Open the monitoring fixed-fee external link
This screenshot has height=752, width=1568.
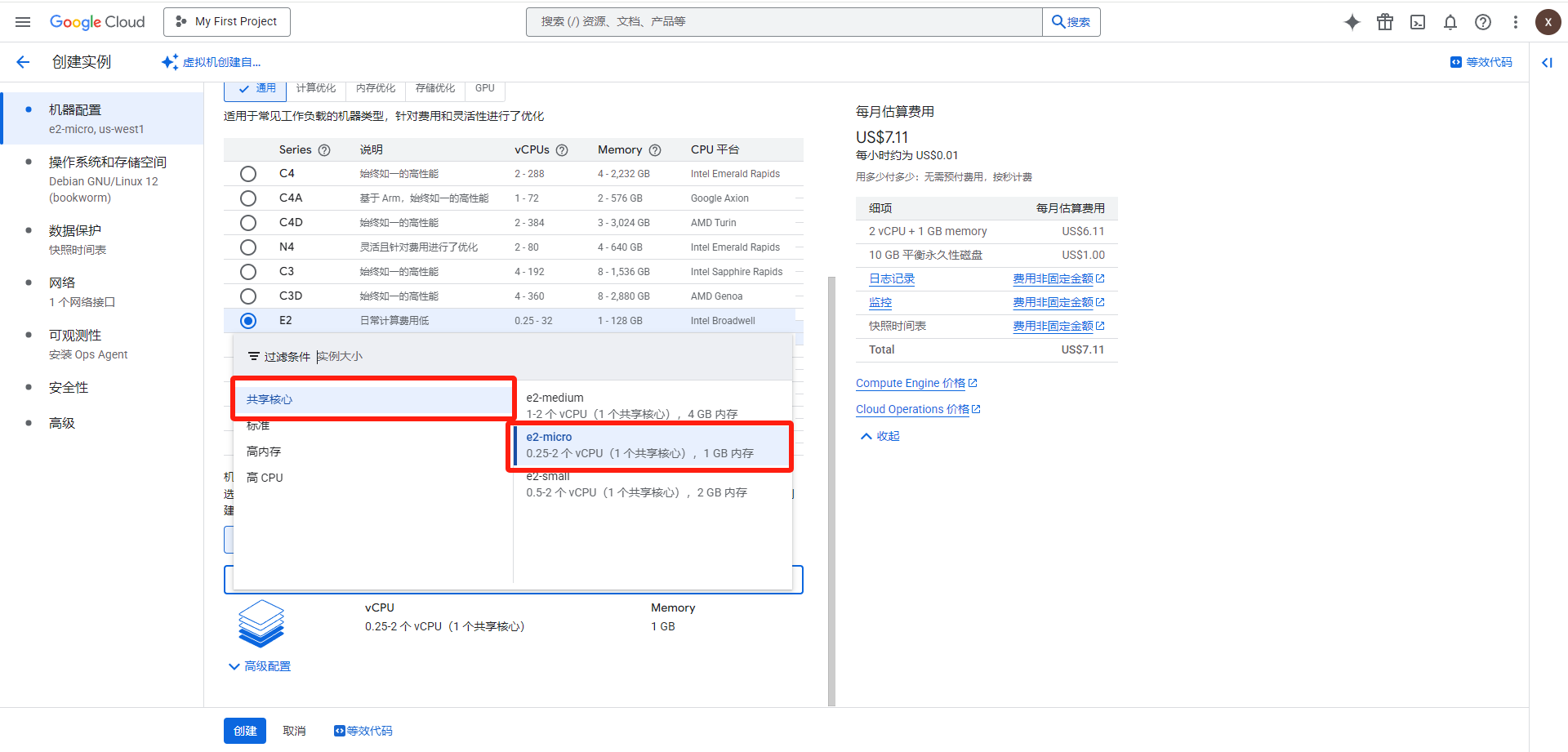[x=1058, y=303]
